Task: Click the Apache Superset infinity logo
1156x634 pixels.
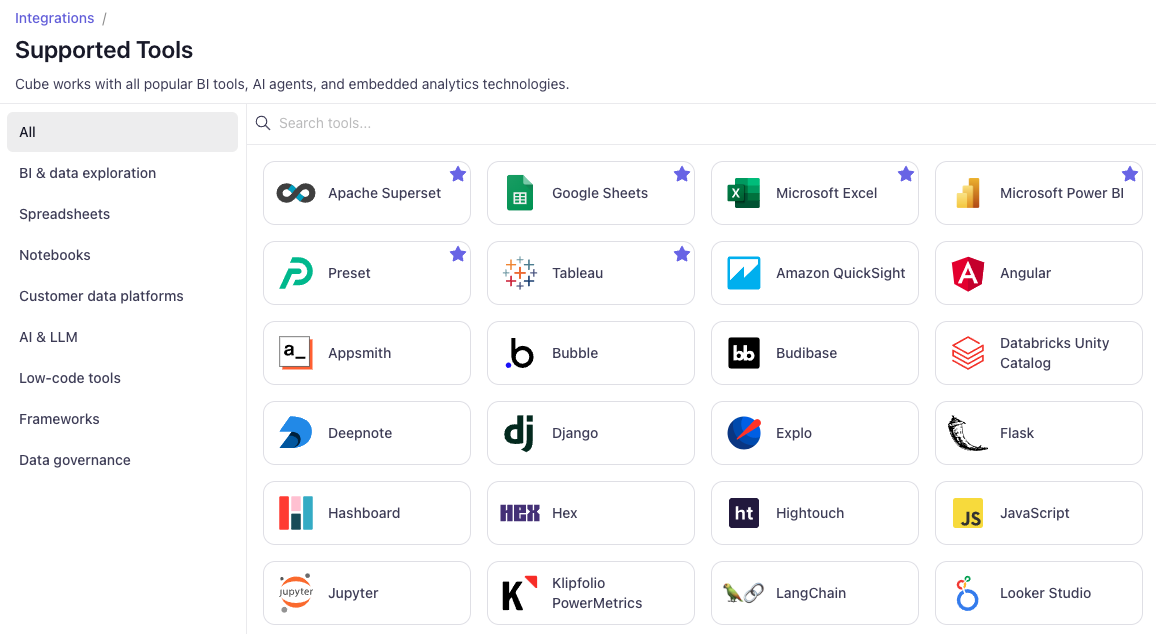Action: click(296, 193)
